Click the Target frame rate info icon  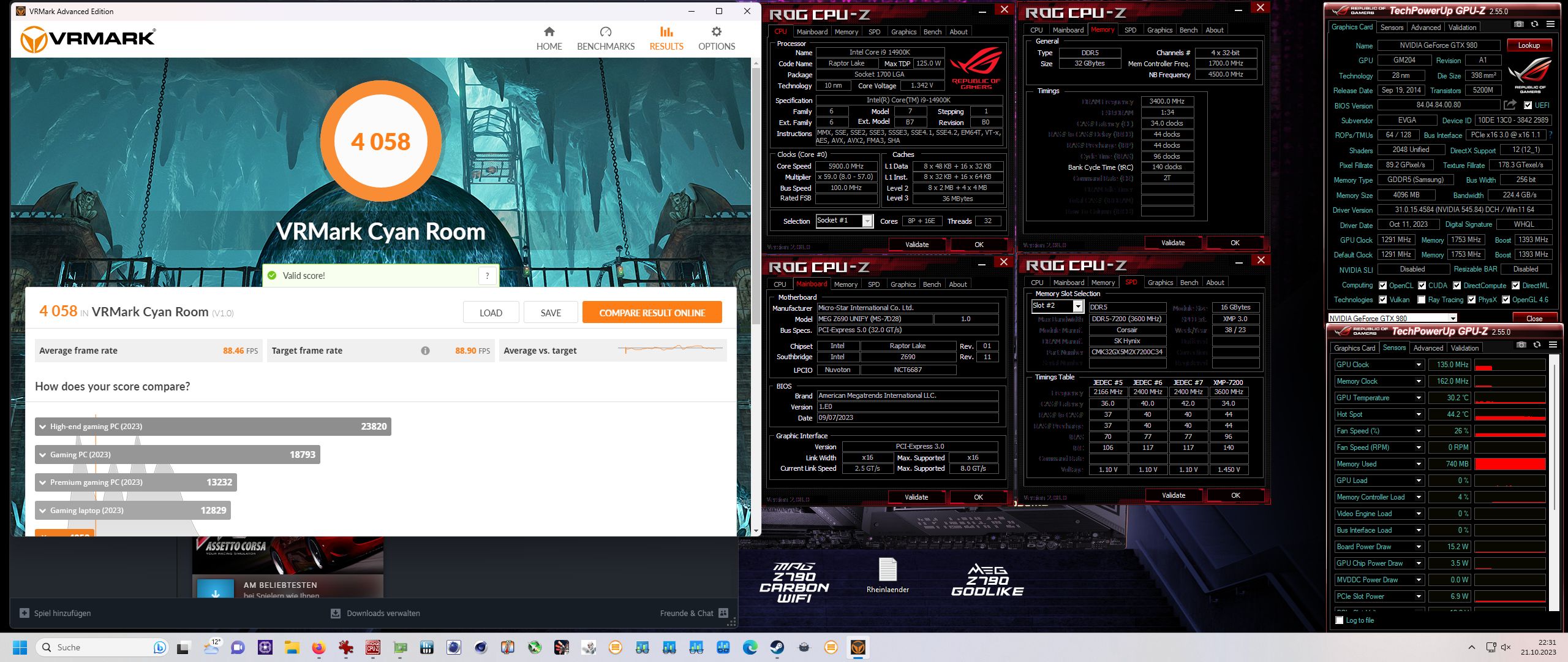(x=425, y=351)
